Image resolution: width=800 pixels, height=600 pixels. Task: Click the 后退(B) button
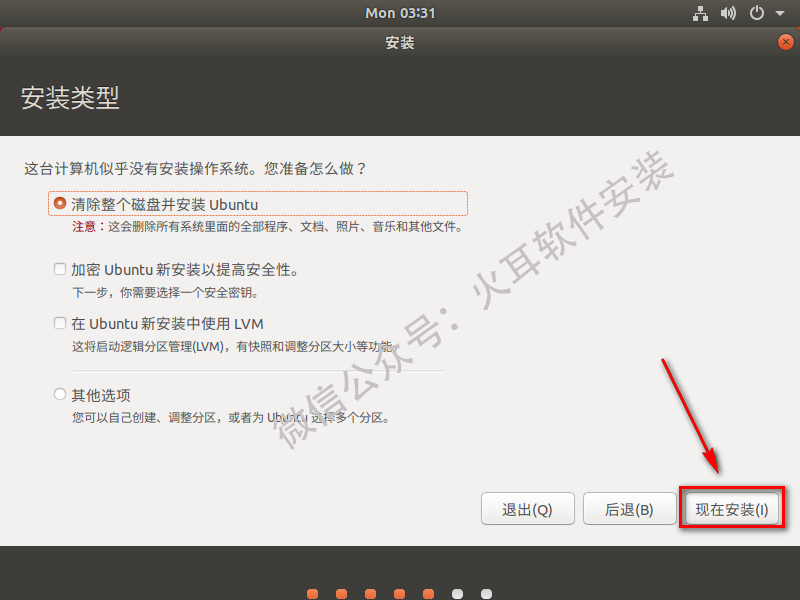click(x=629, y=509)
